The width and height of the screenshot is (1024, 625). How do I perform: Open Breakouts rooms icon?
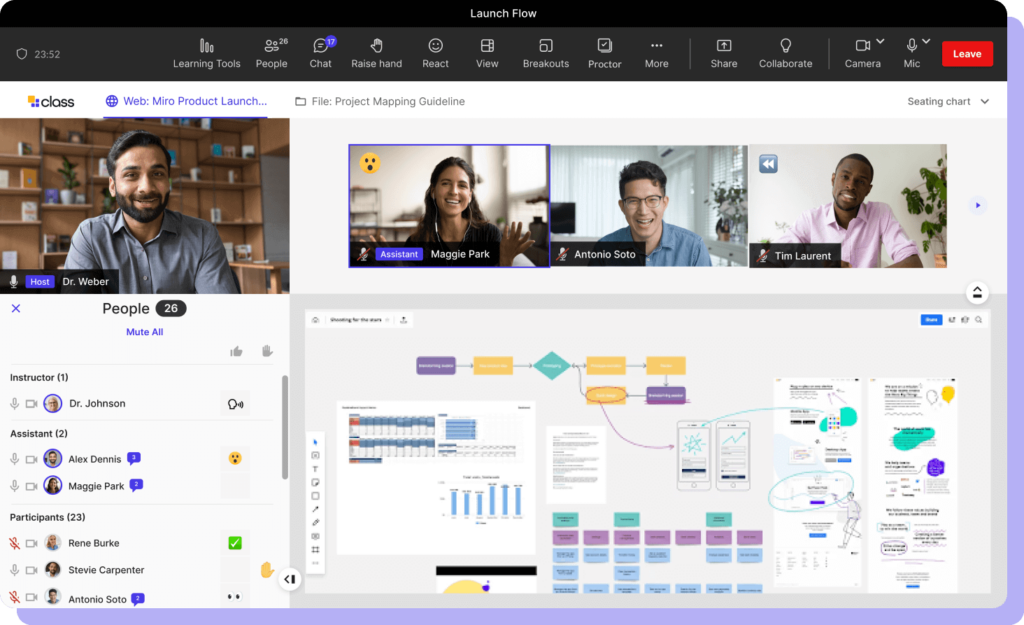545,46
